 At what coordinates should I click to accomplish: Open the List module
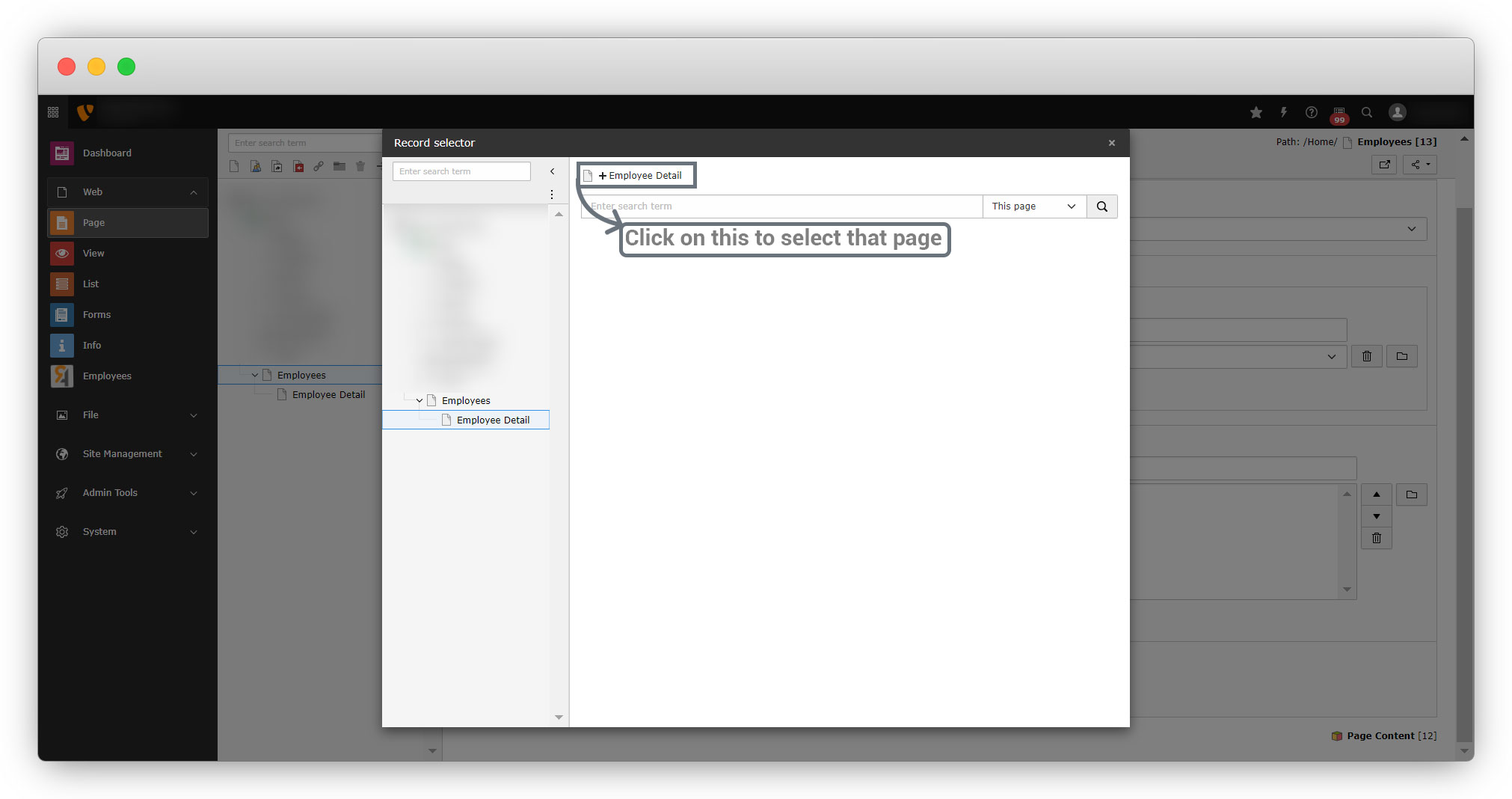[x=90, y=284]
